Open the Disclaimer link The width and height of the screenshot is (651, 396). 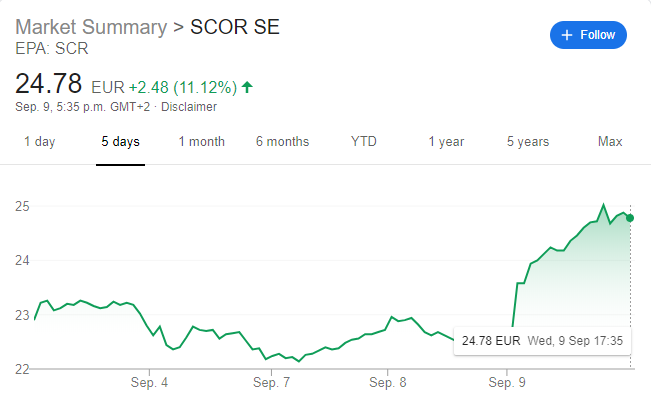point(189,107)
